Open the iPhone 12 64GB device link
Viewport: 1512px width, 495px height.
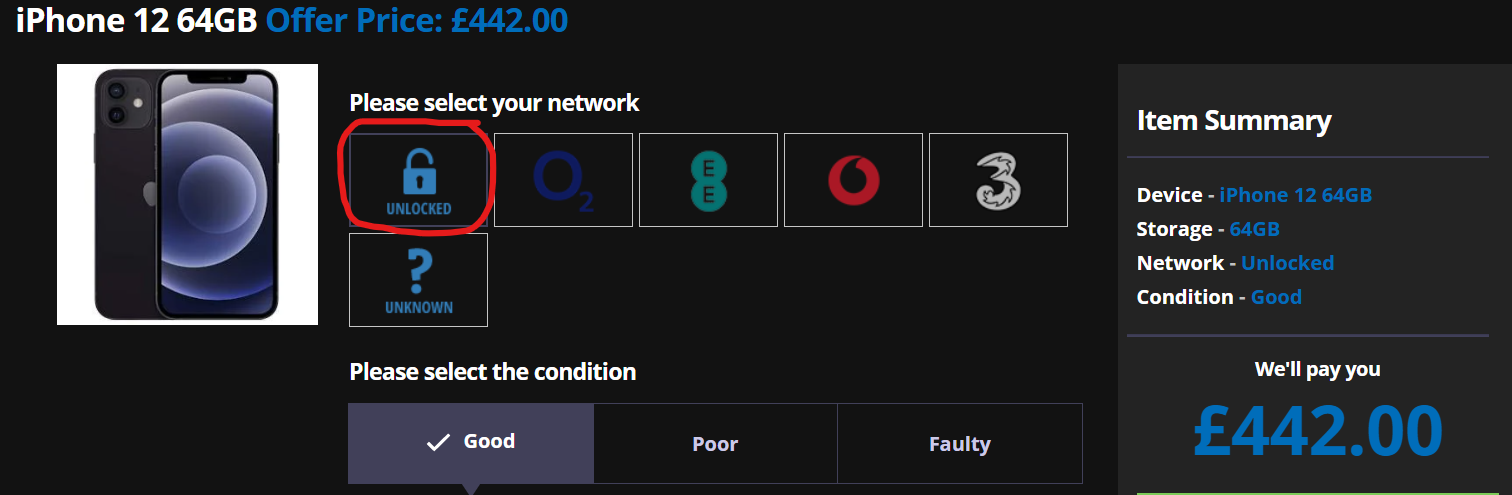[1295, 195]
